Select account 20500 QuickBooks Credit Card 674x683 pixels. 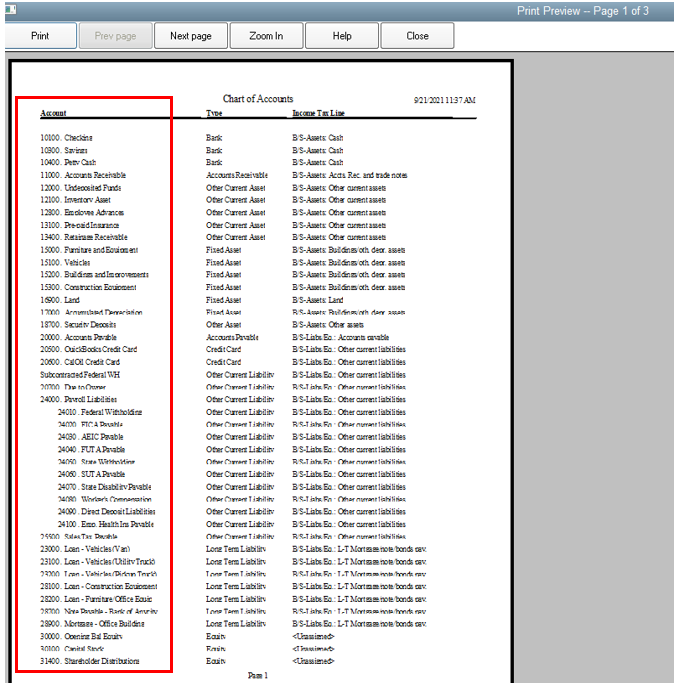coord(88,349)
